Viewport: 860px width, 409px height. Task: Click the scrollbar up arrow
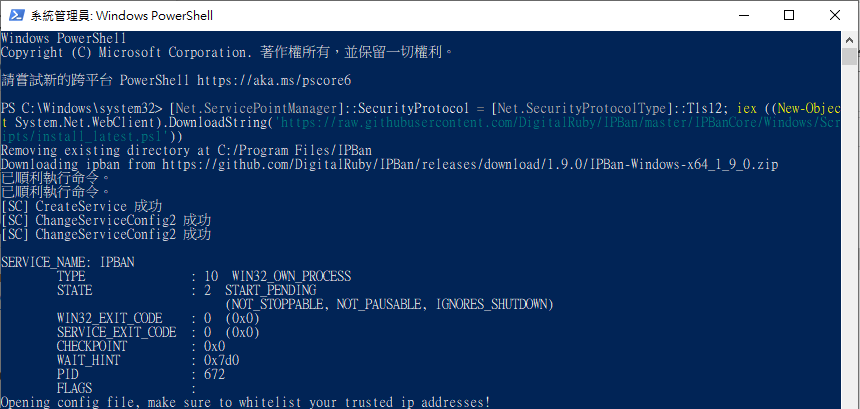coord(850,39)
